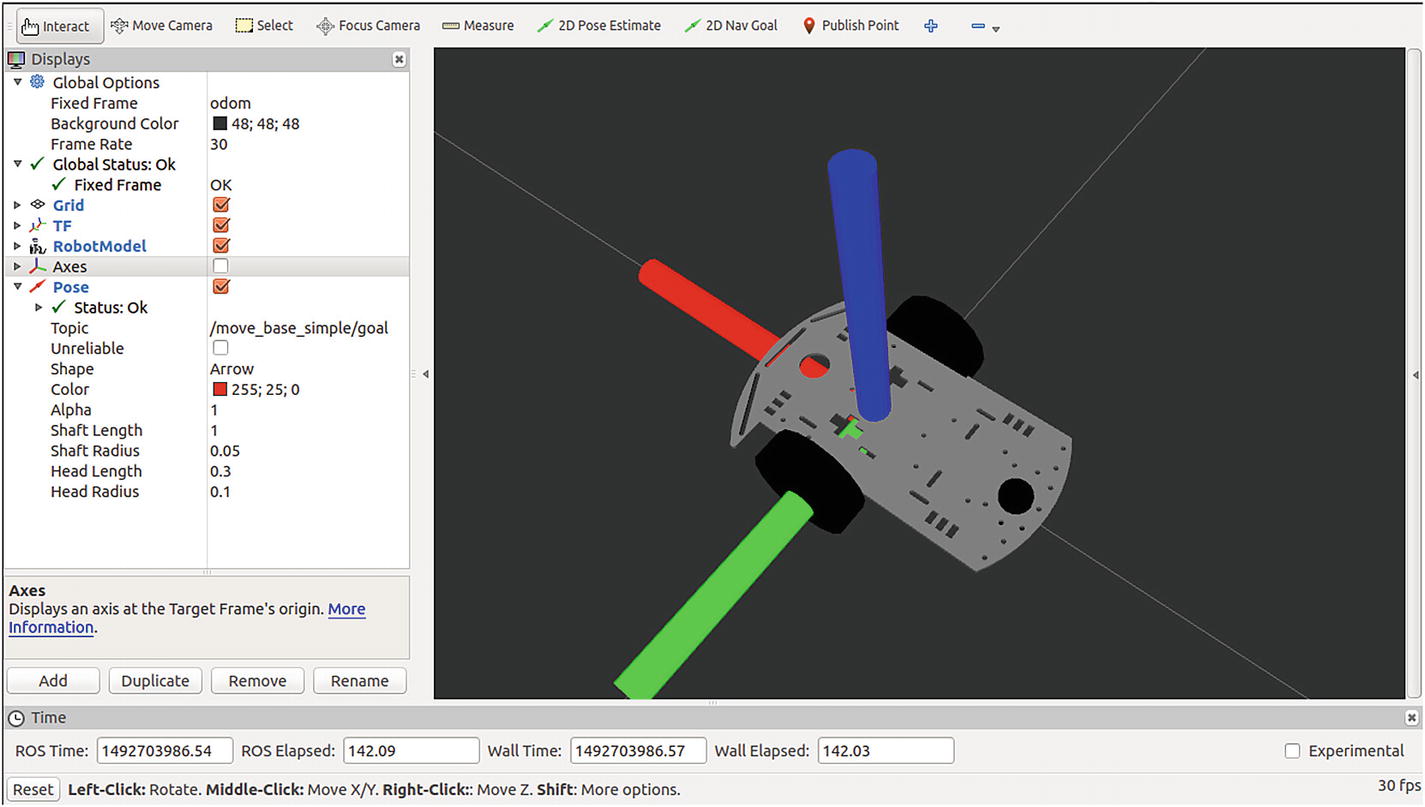Open the minus remove-tool dropdown

pyautogui.click(x=985, y=27)
